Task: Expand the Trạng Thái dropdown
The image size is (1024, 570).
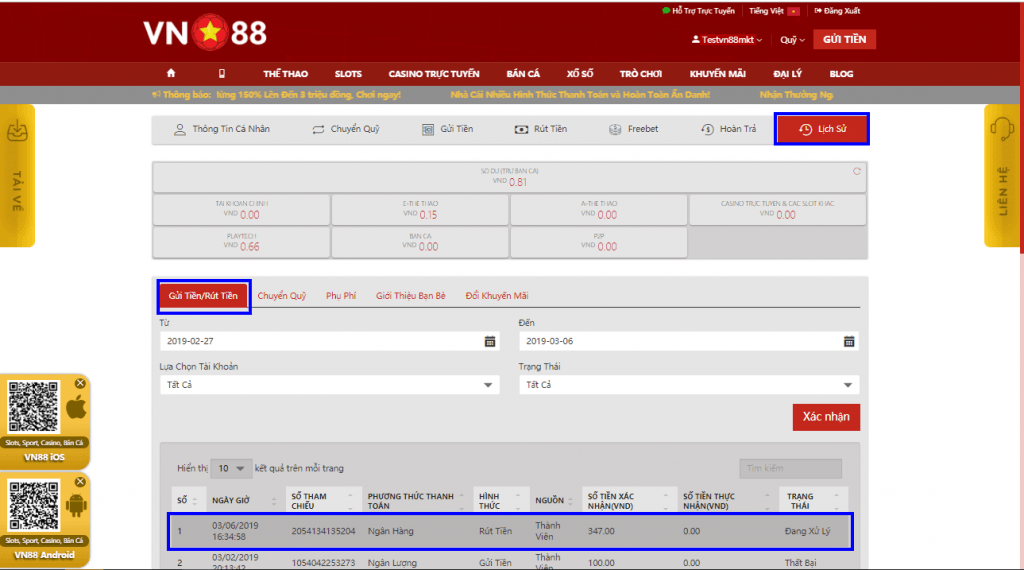Action: 849,385
